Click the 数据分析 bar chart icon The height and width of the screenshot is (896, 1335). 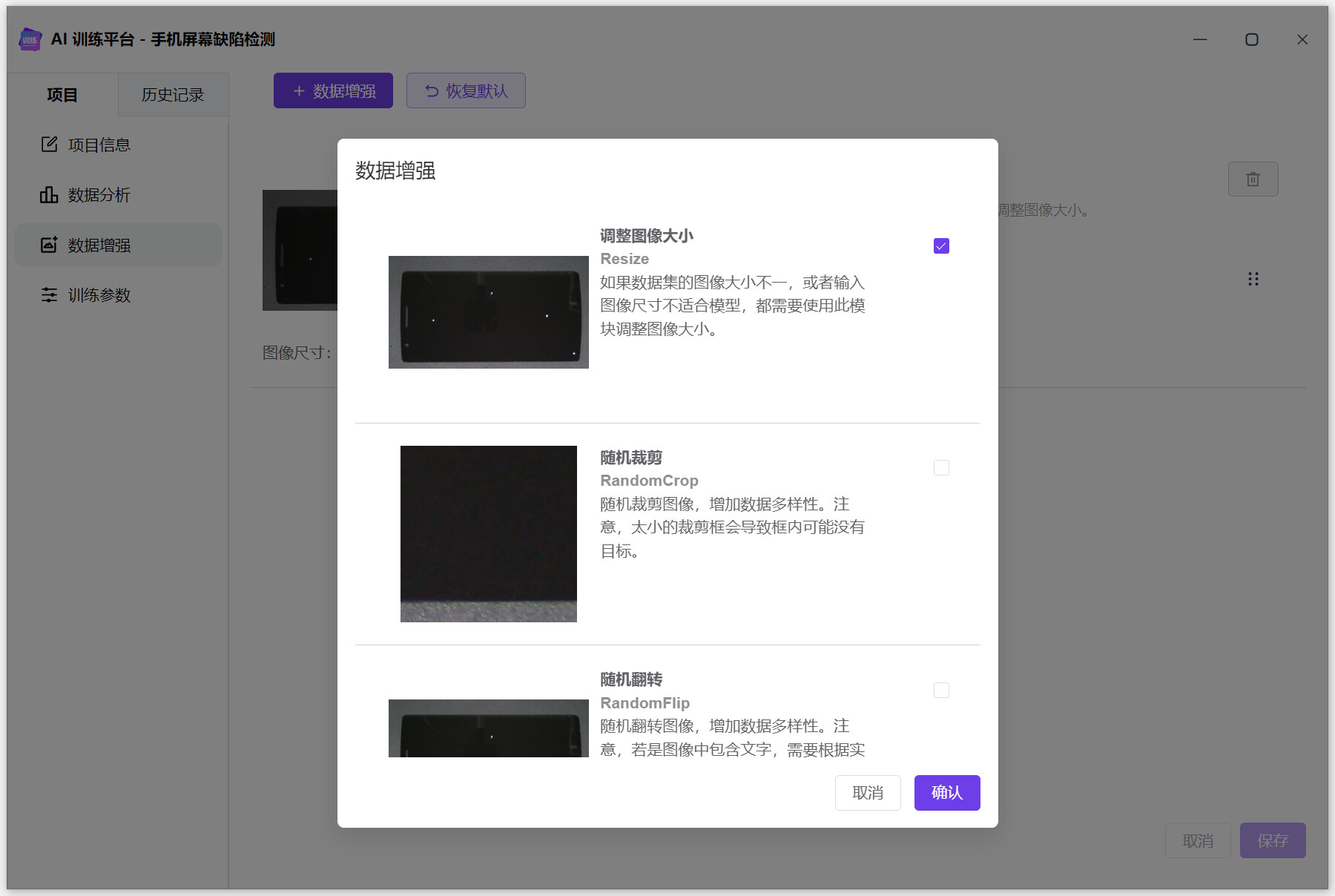49,194
